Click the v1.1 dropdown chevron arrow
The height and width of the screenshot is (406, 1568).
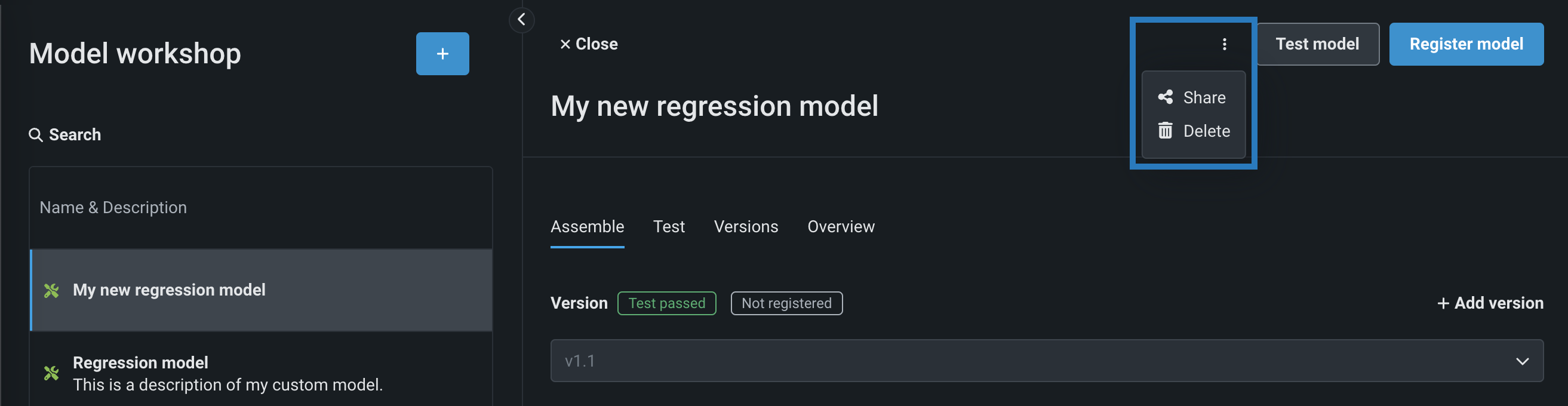1522,361
